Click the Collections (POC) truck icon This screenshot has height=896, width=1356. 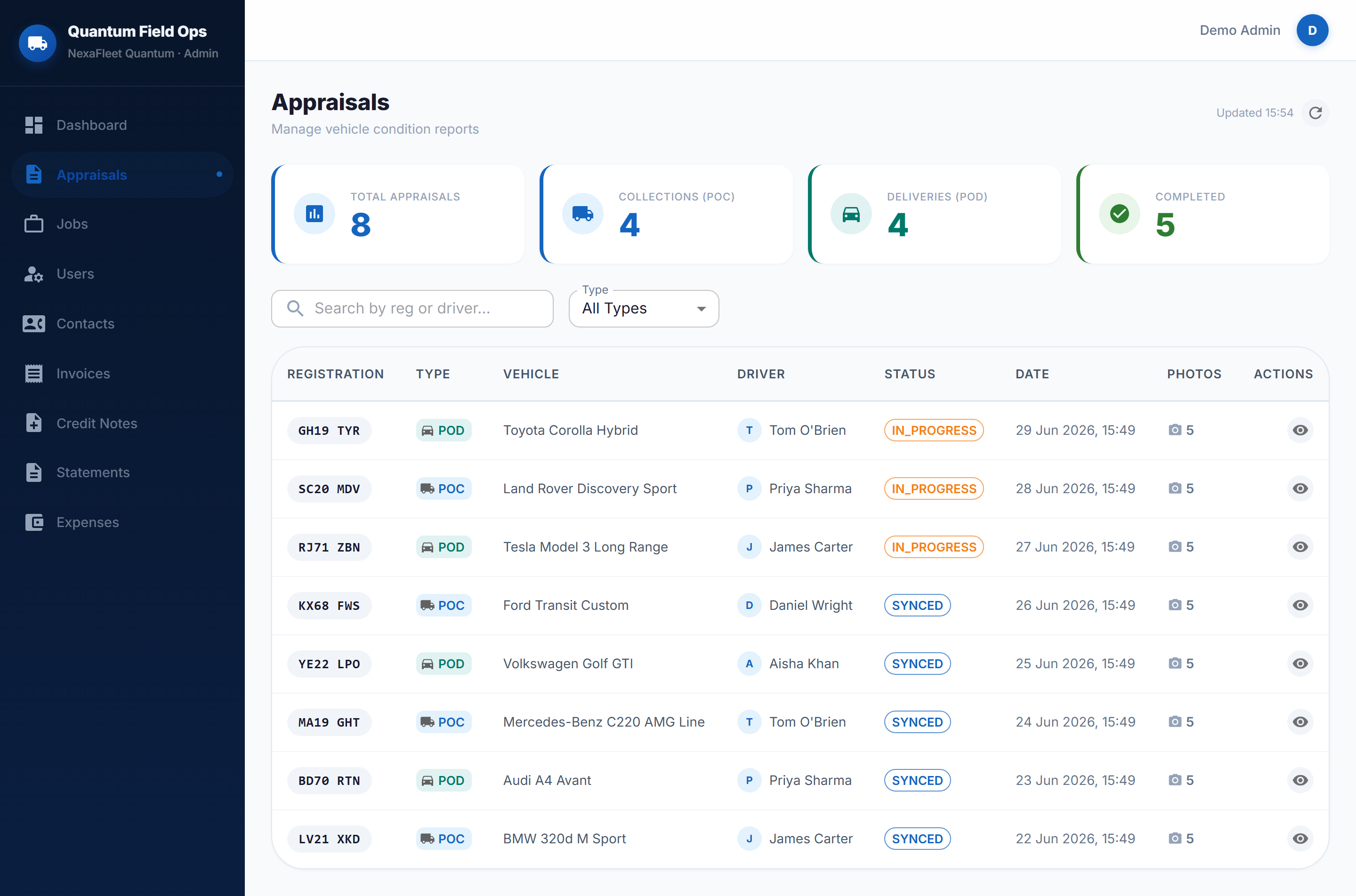click(582, 214)
